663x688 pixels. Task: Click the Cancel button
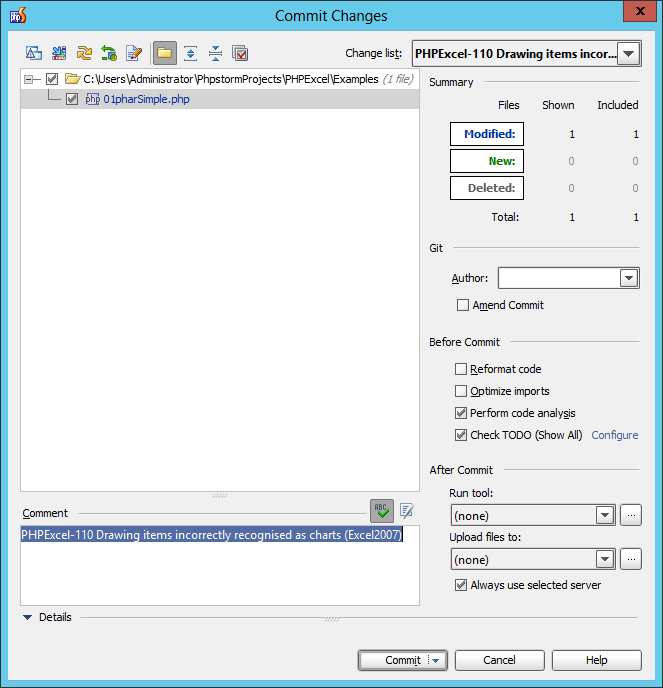(499, 660)
